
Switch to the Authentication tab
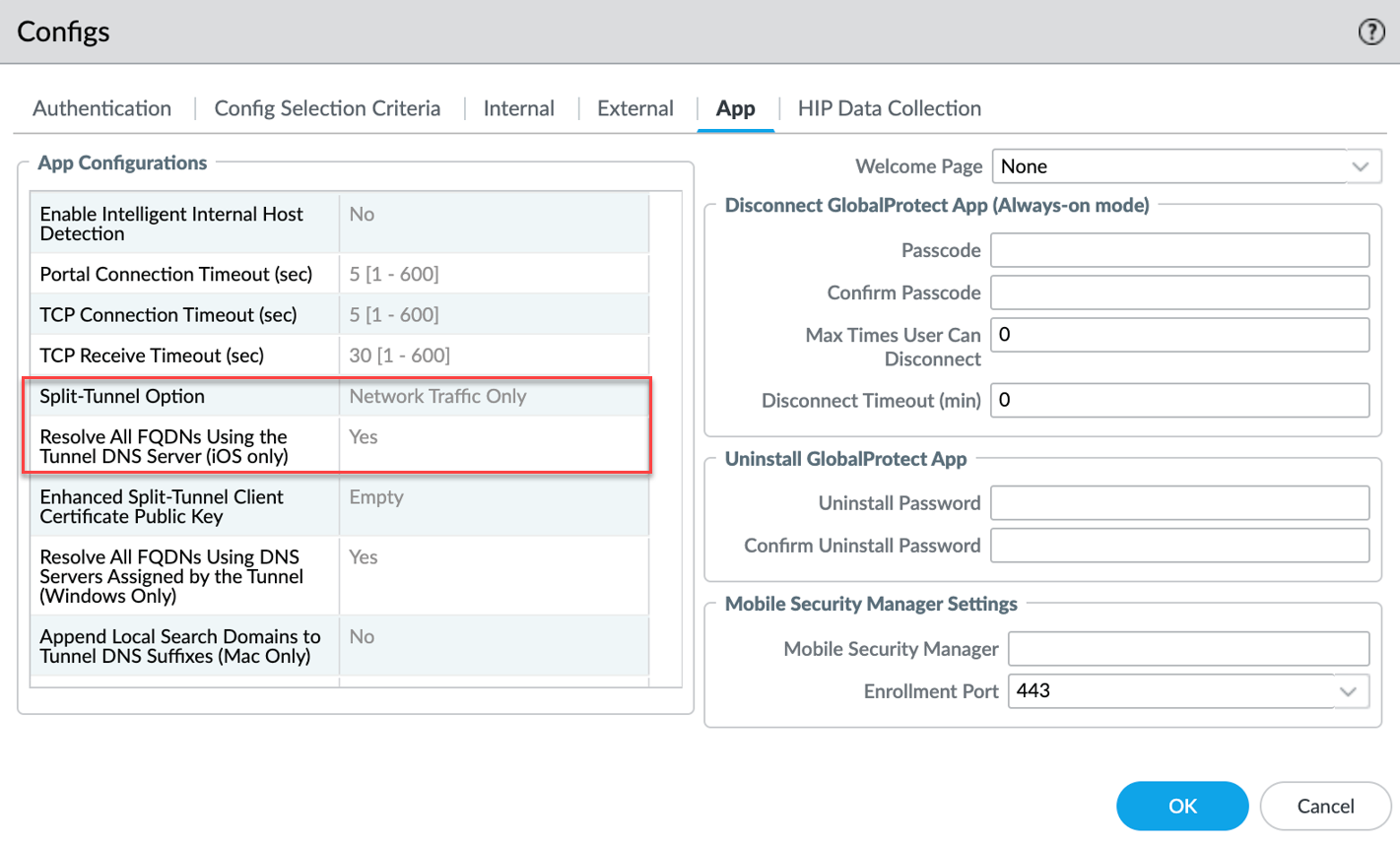tap(101, 108)
